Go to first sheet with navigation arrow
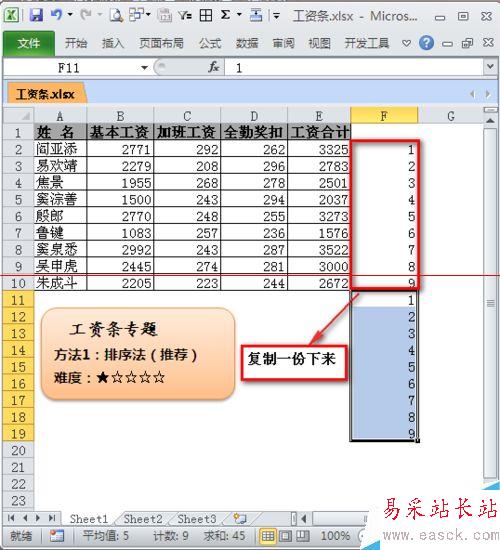500x550 pixels. [x=11, y=518]
